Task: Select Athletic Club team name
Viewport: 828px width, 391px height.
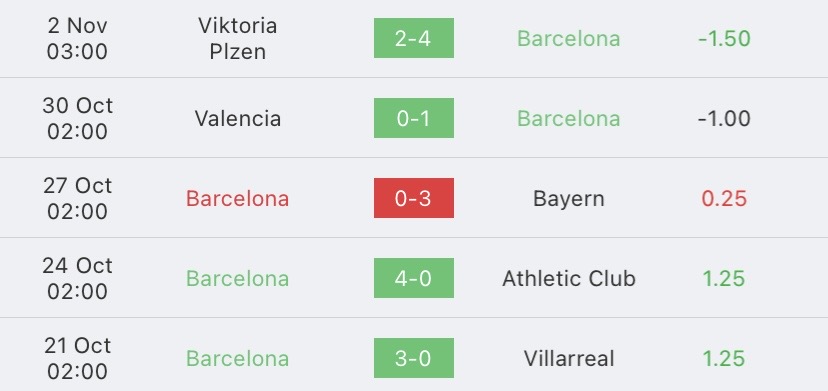Action: point(569,278)
